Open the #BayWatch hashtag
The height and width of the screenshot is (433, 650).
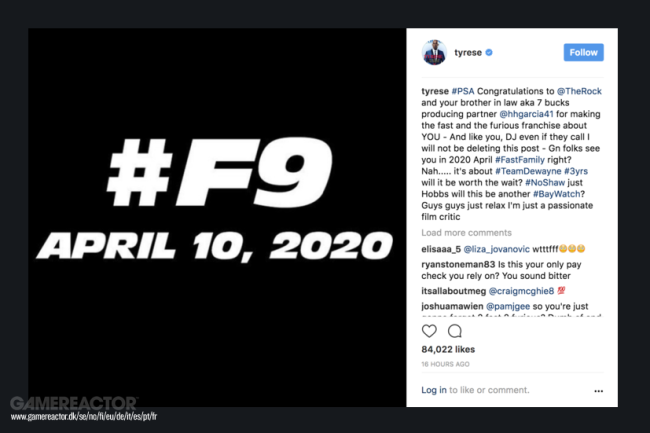(x=556, y=194)
